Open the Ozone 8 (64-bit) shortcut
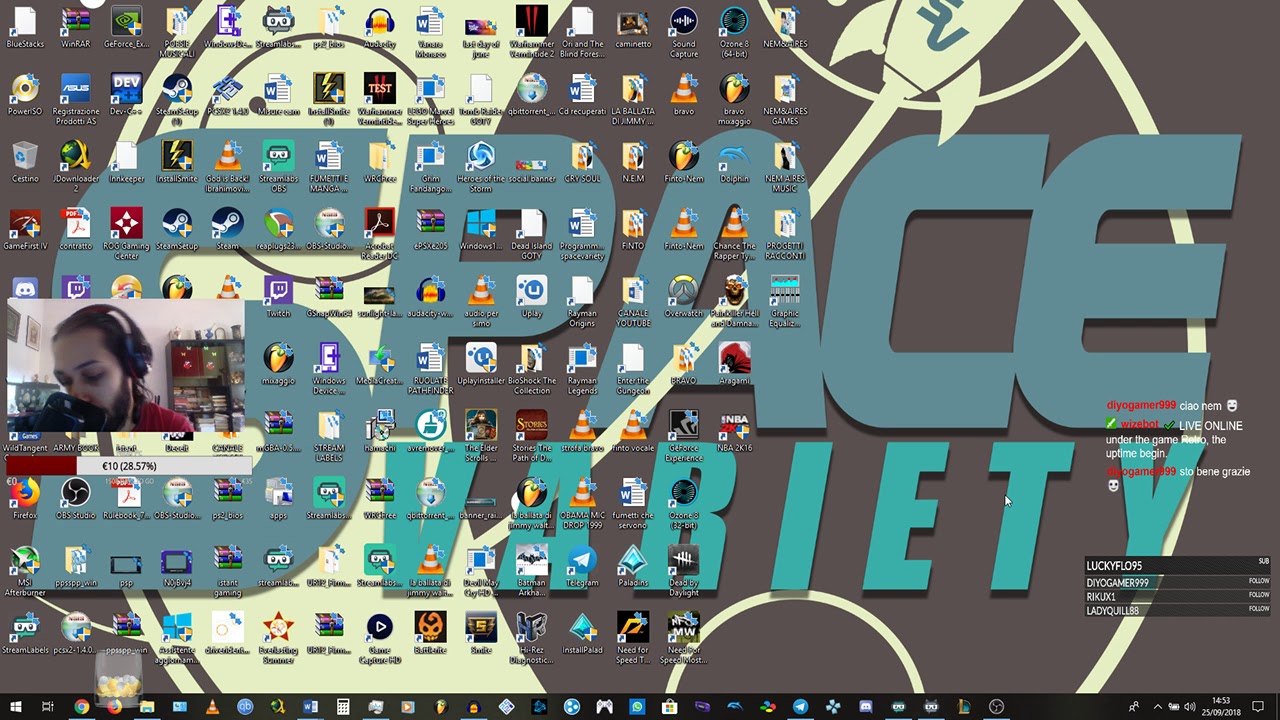The image size is (1280, 720). 734,30
